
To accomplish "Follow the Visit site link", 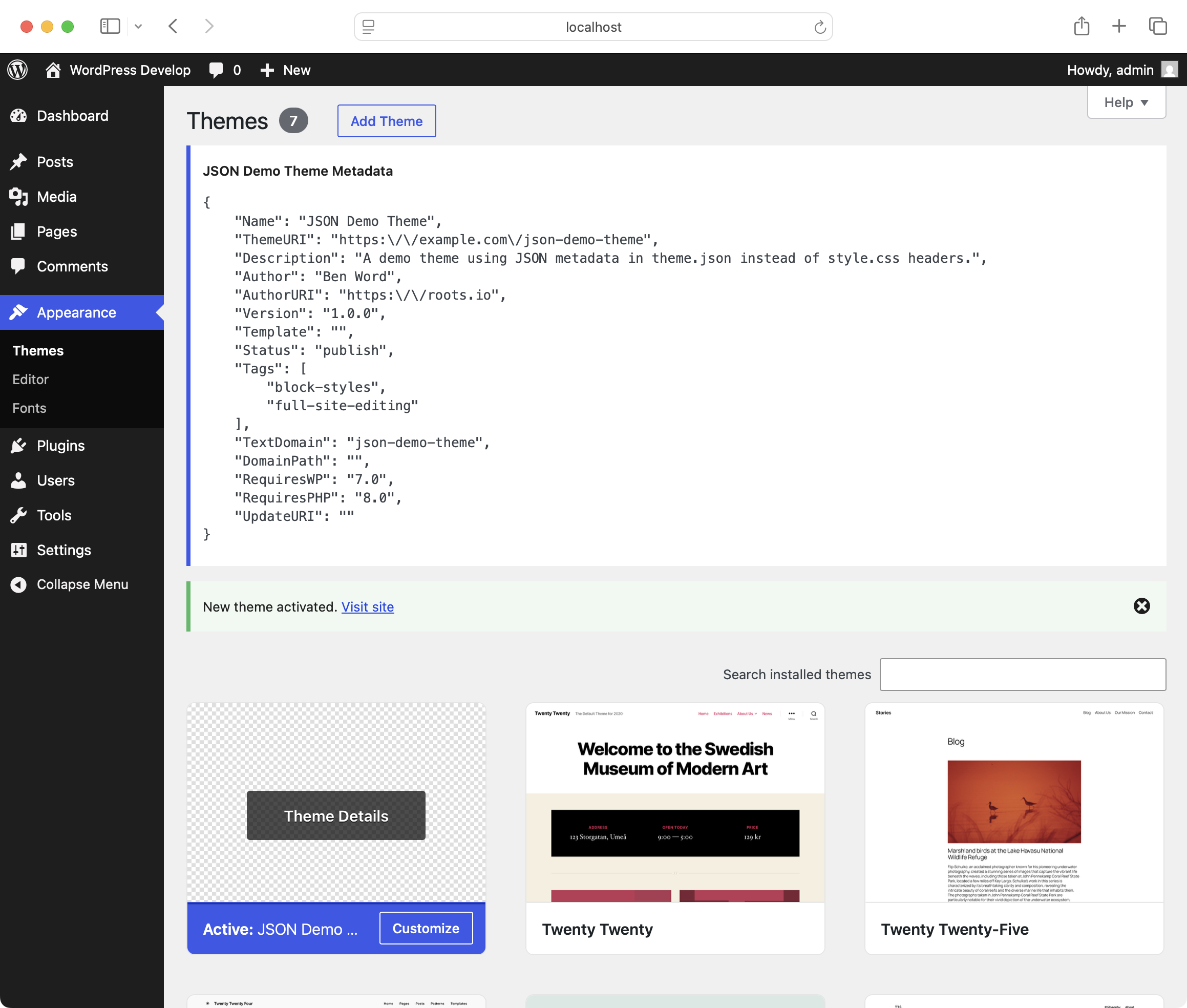I will pos(367,607).
